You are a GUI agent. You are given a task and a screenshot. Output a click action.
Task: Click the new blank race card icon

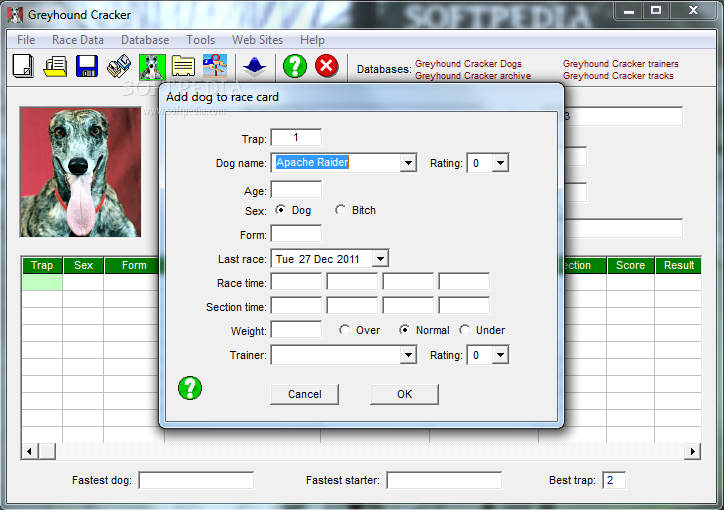pyautogui.click(x=23, y=66)
